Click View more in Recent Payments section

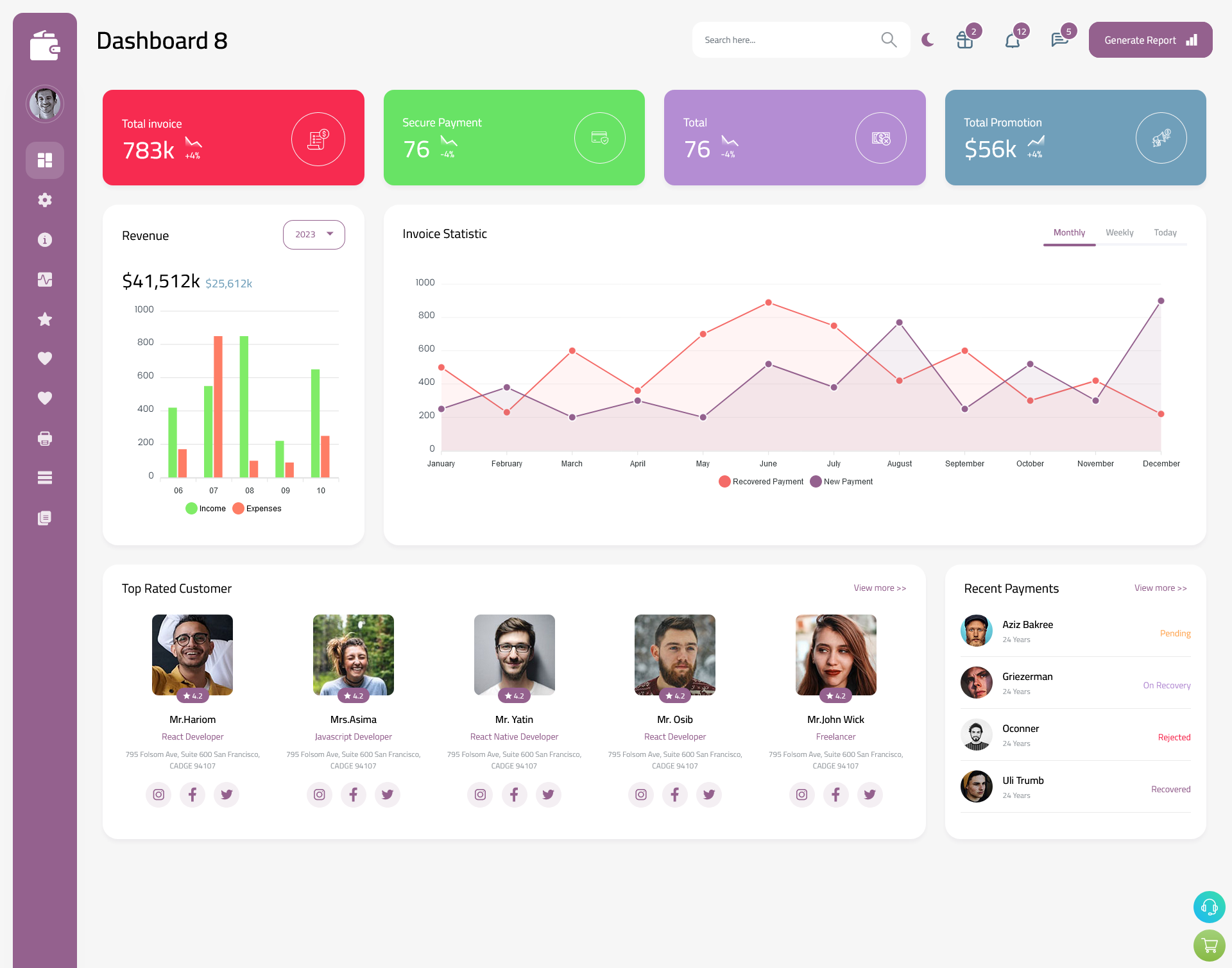(x=1160, y=587)
